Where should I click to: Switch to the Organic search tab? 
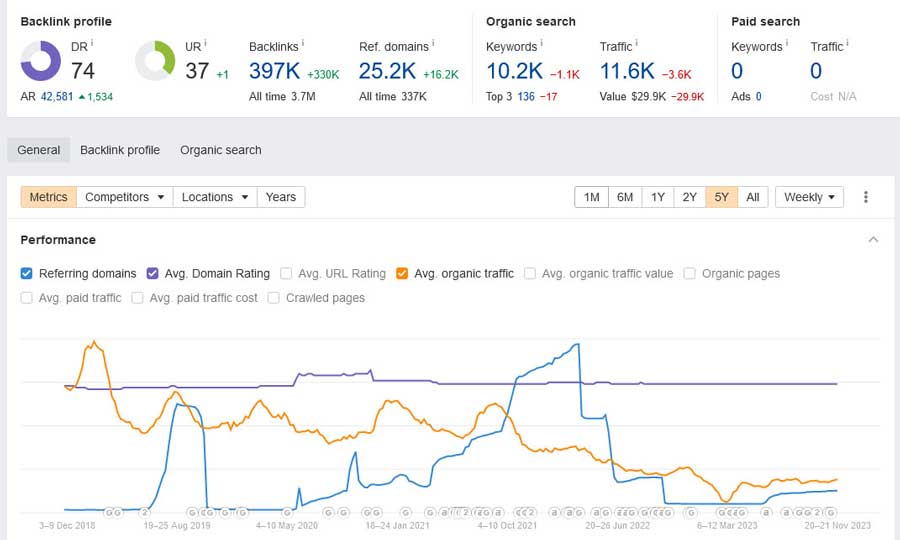coord(220,150)
